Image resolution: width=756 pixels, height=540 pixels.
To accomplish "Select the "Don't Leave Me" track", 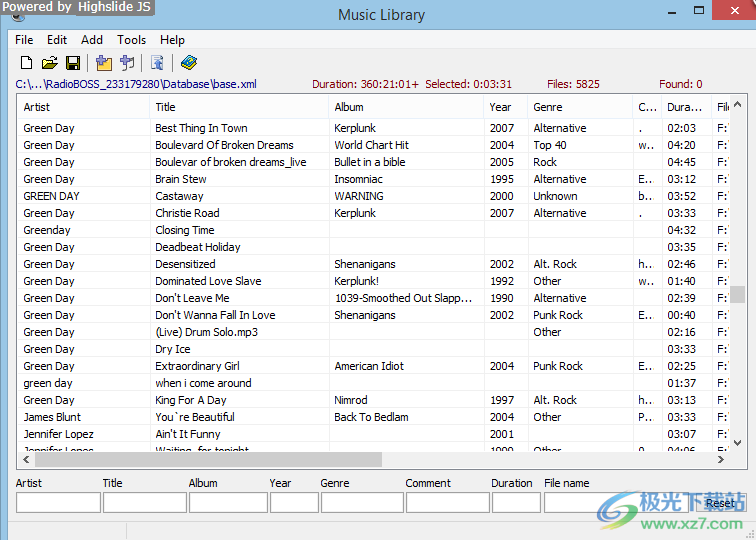I will point(374,298).
